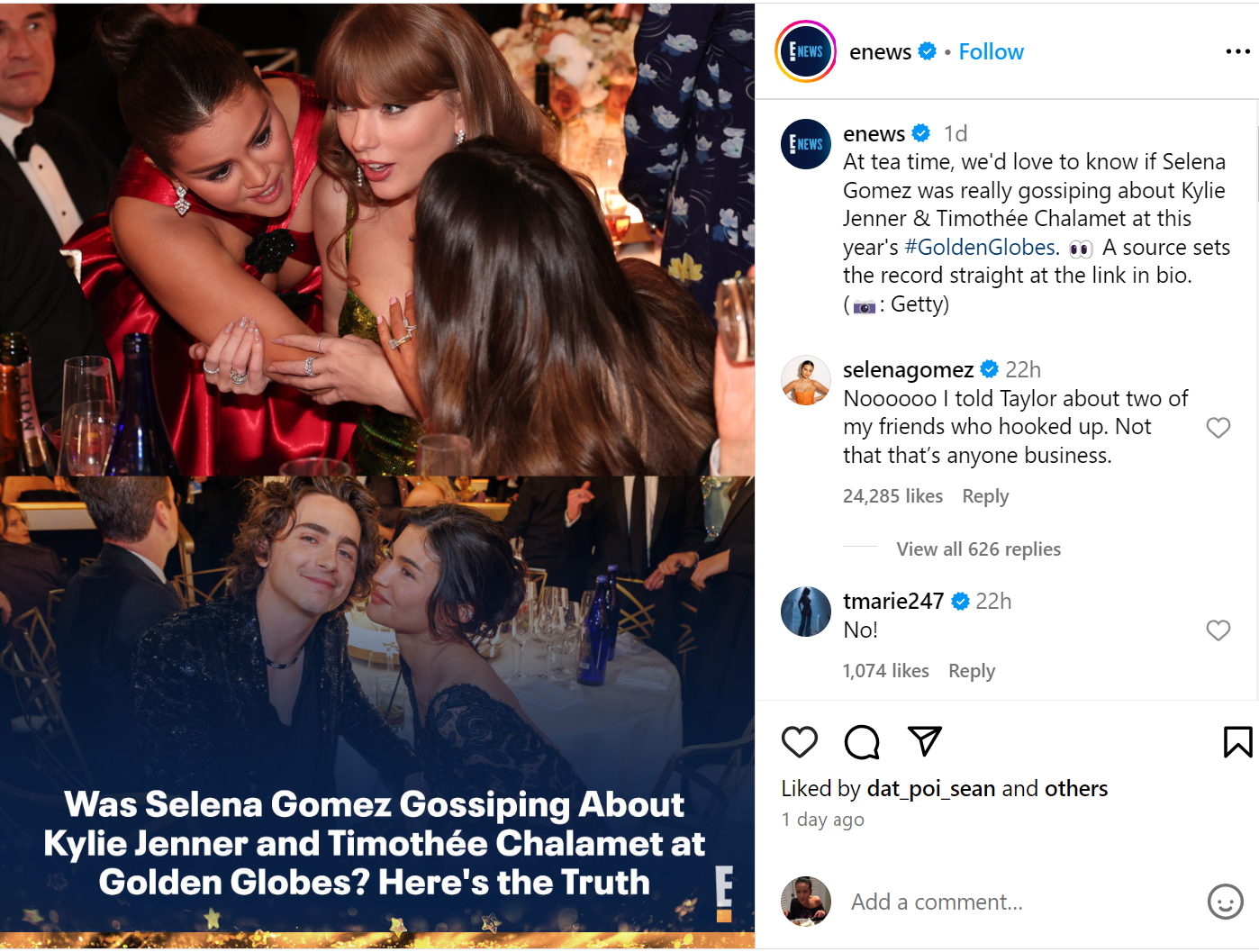Open selenagomez profile picture
Screen dimensions: 1259x952
806,380
